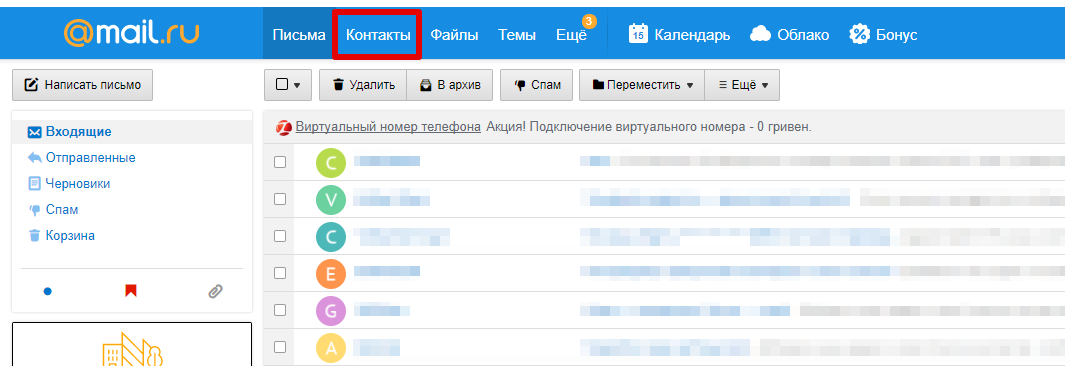1065x366 pixels.
Task: Open the select-all dropdown arrow
Action: [297, 86]
